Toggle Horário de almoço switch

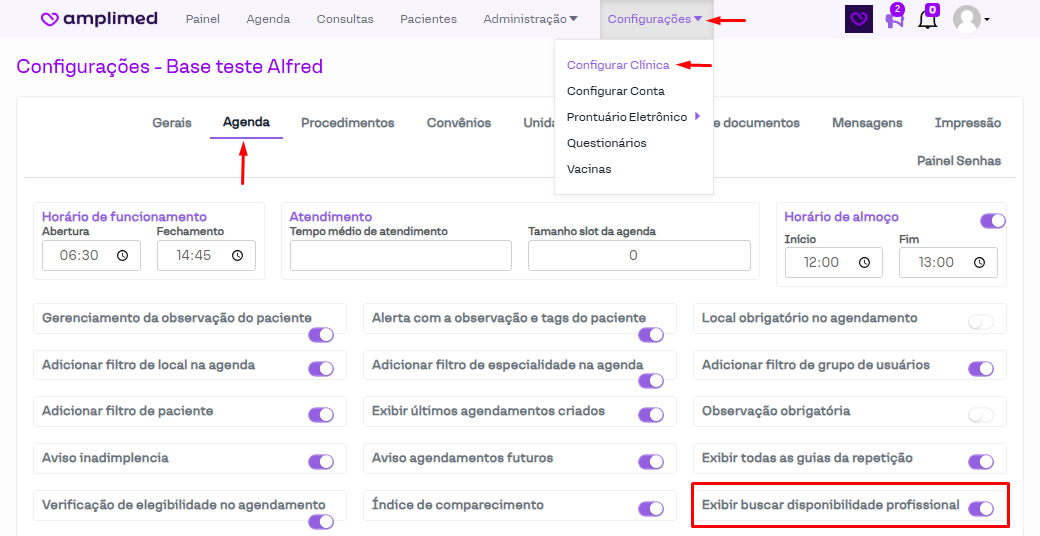(992, 221)
